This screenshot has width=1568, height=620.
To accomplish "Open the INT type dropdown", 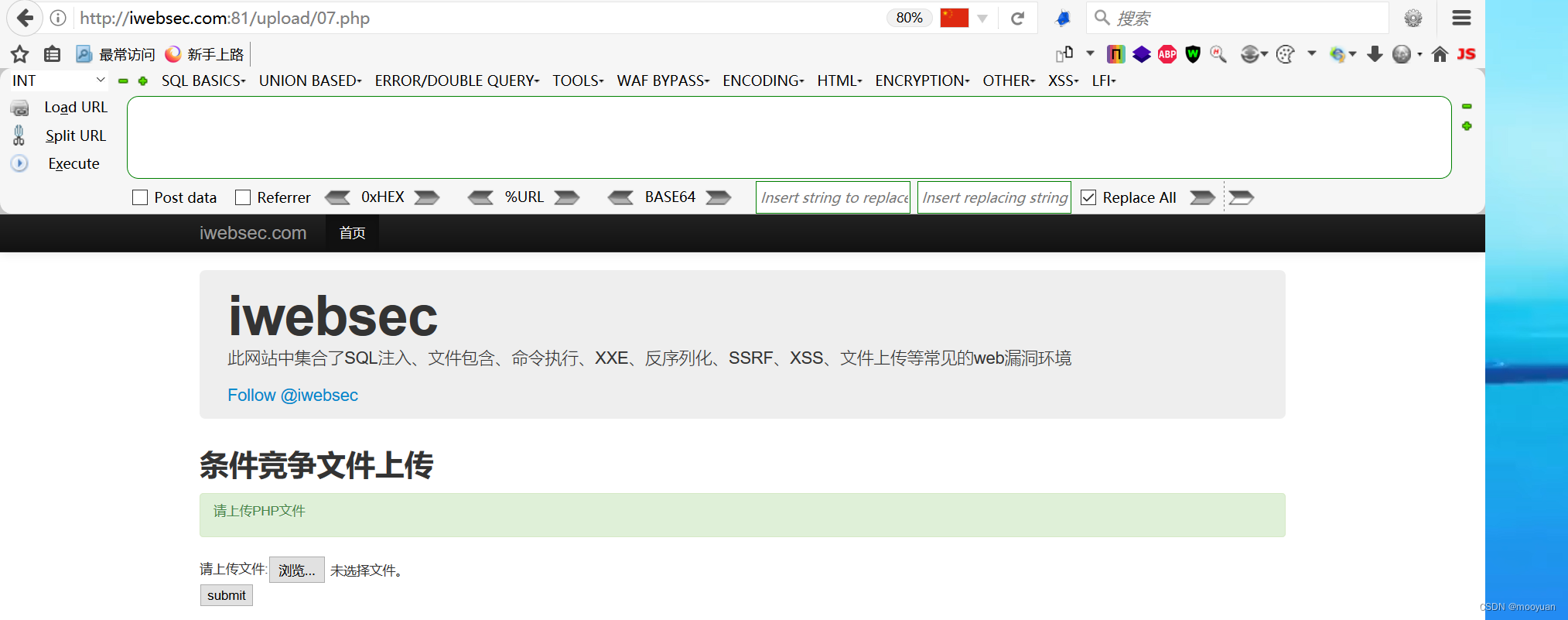I will tap(59, 80).
